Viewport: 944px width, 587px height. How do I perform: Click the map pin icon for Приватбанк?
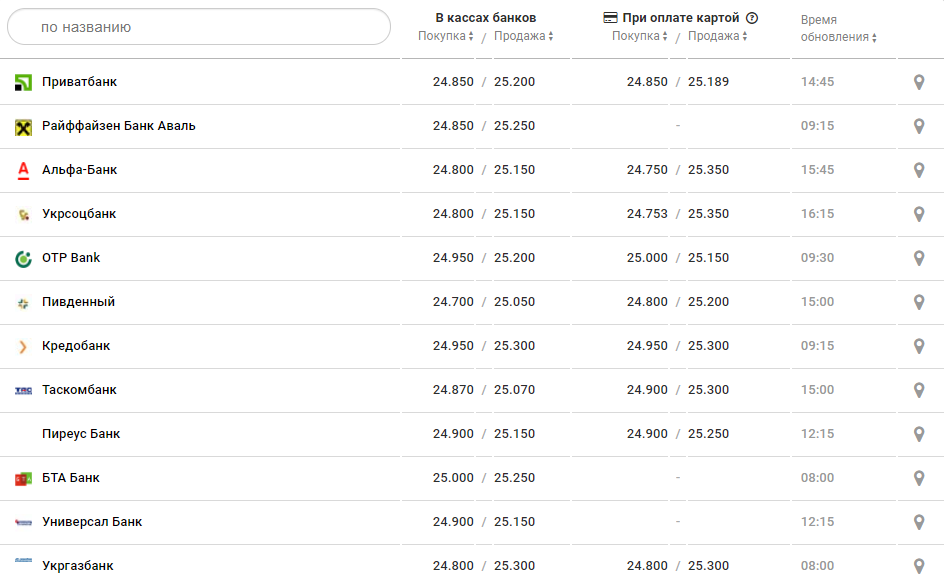click(x=919, y=82)
